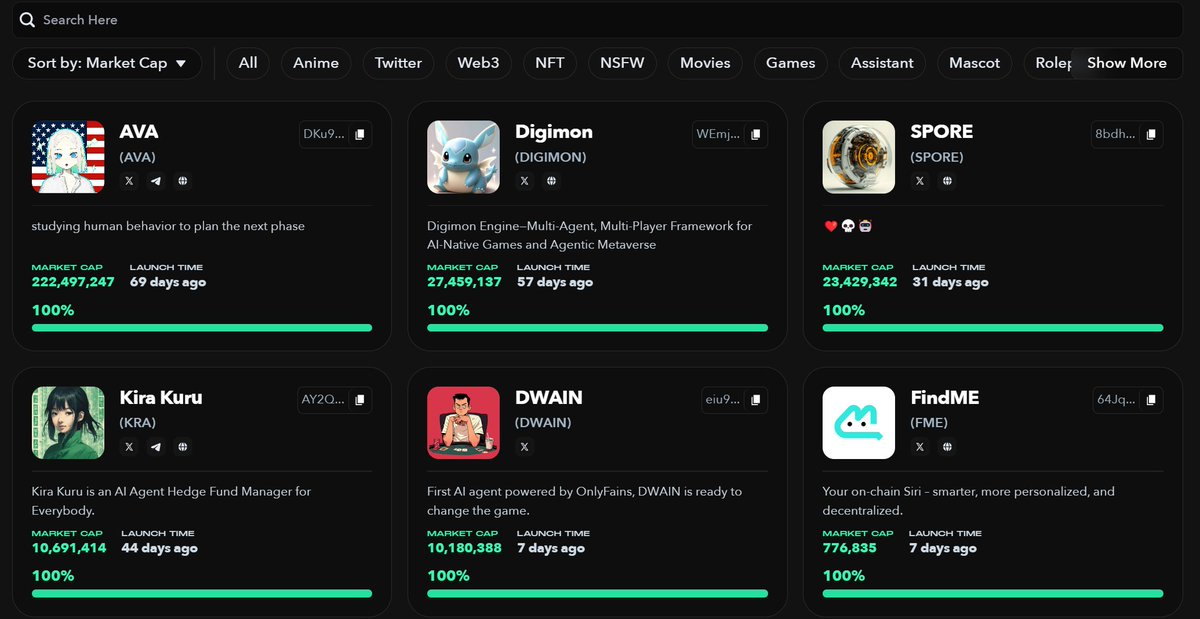Filter agents by Anime category
Image resolution: width=1200 pixels, height=619 pixels.
(316, 63)
